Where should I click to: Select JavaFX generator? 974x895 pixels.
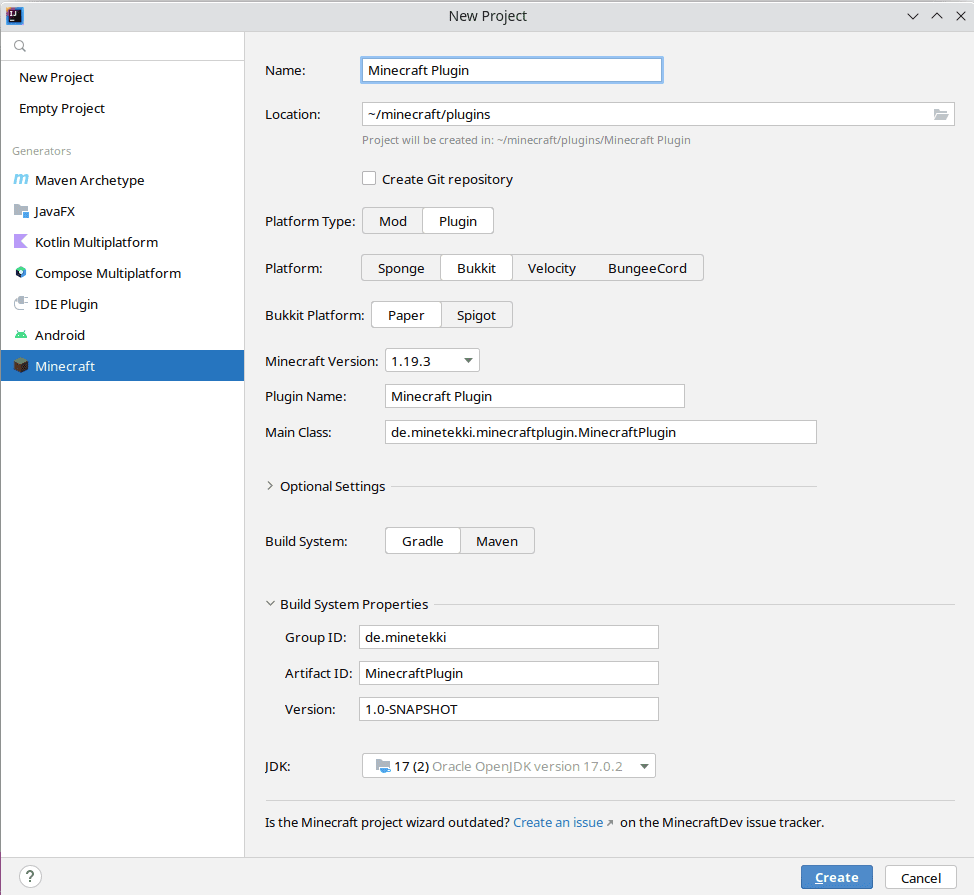[x=122, y=211]
